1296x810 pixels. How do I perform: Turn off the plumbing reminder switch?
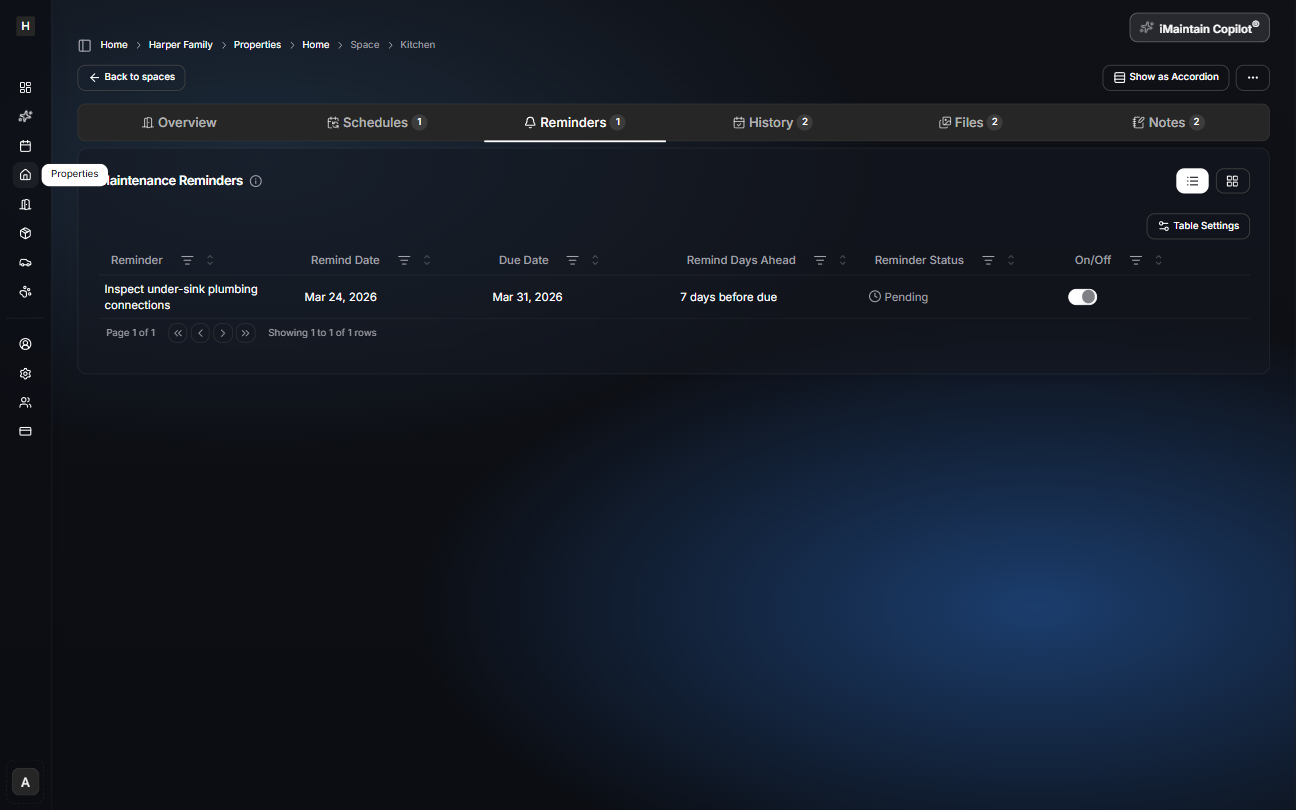pyautogui.click(x=1082, y=297)
